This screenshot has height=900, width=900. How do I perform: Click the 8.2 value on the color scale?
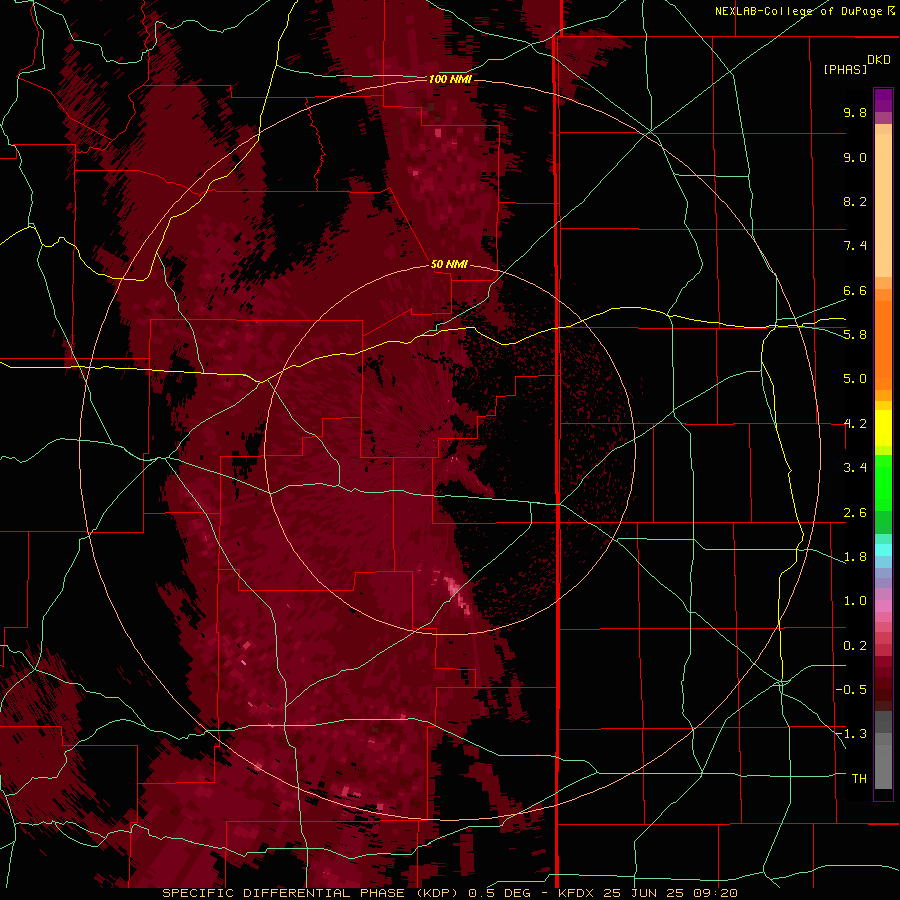click(x=855, y=202)
